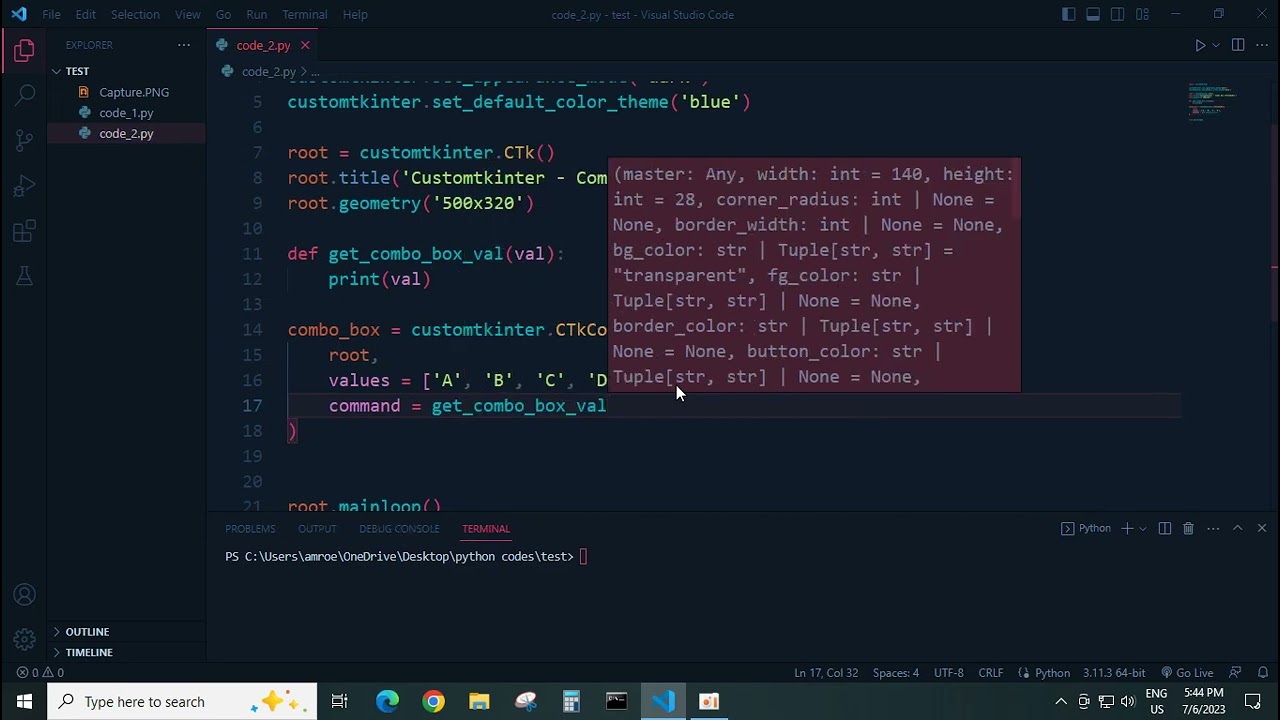
Task: Open Explorer Views and More Actions ellipsis
Action: pyautogui.click(x=184, y=45)
